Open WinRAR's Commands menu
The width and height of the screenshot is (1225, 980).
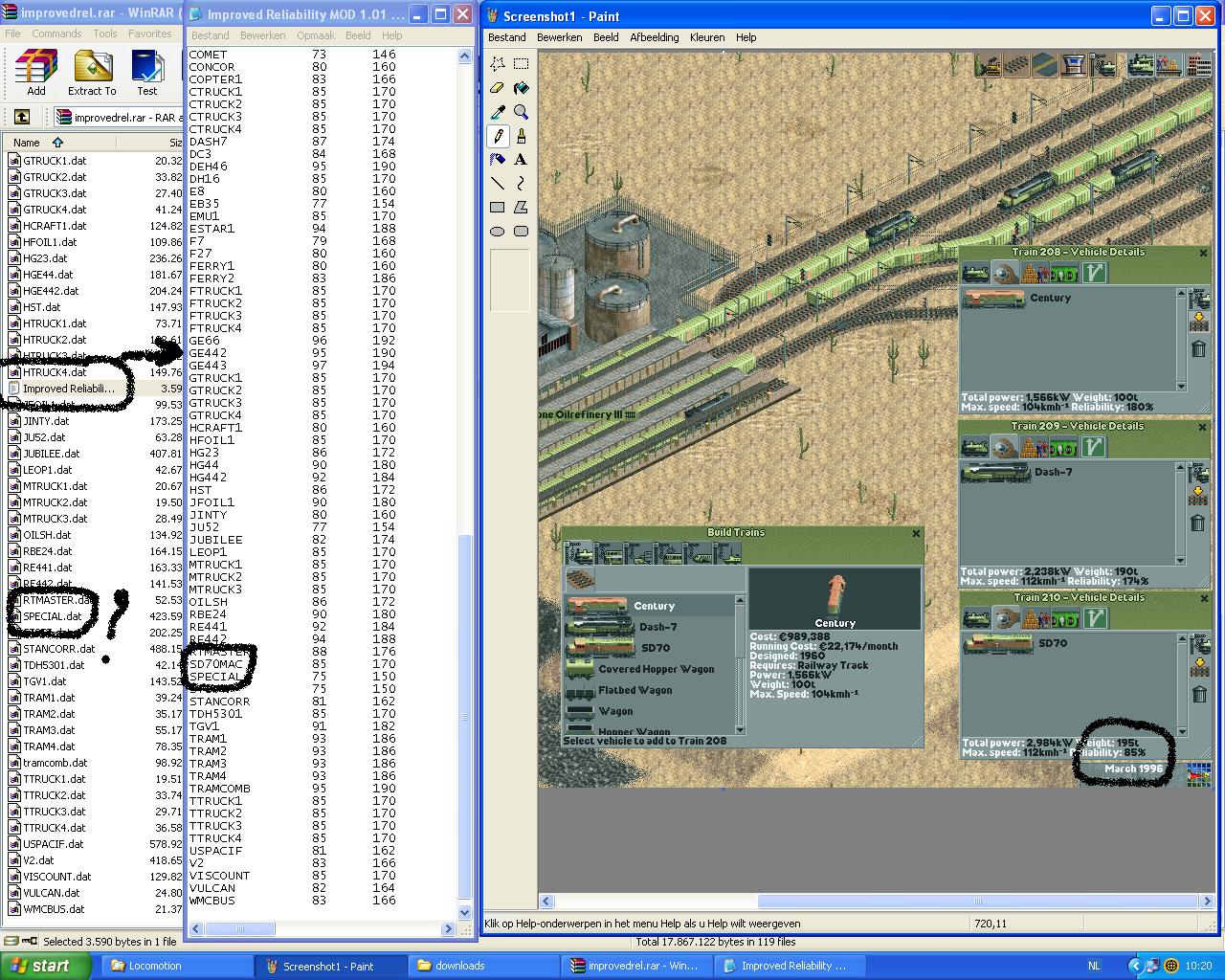point(56,33)
